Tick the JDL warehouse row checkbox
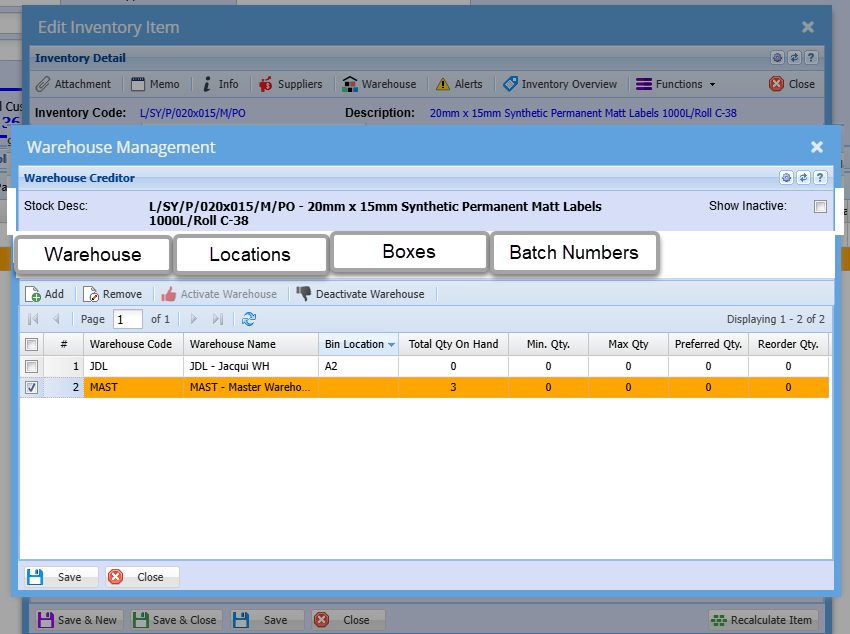Image resolution: width=850 pixels, height=634 pixels. coord(32,367)
